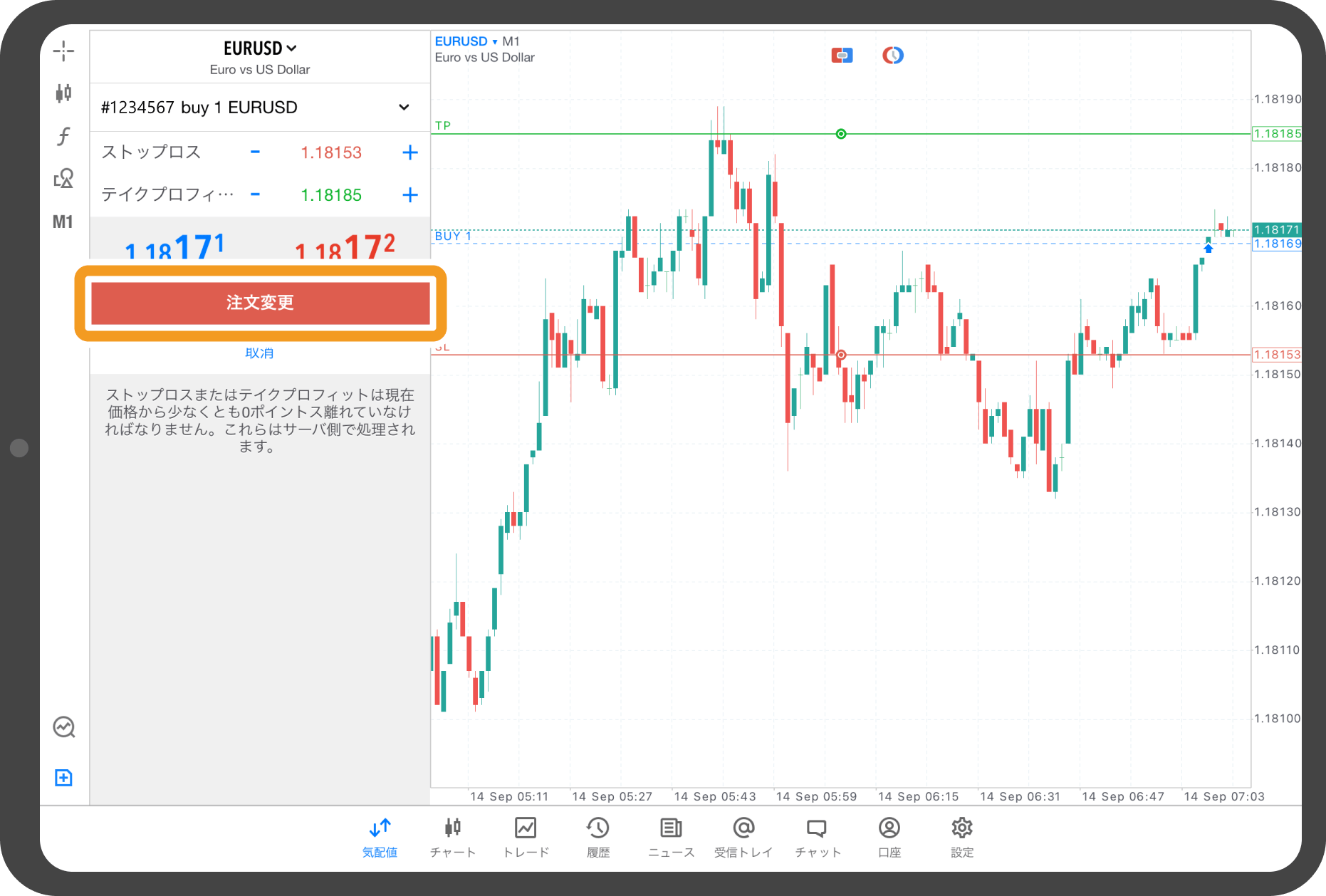This screenshot has height=896, width=1326.
Task: Open the チャット chat tab
Action: (818, 838)
